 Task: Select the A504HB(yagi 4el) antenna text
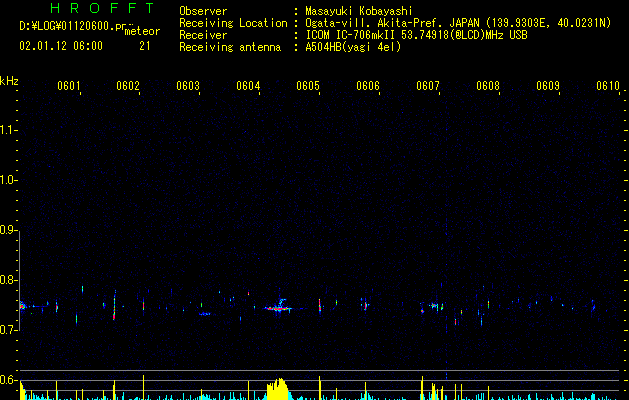point(353,47)
